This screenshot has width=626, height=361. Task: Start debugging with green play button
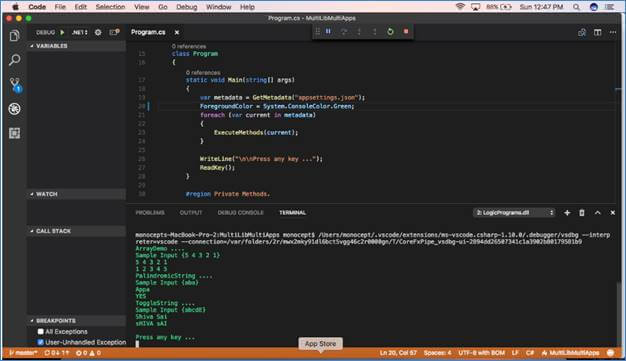(62, 32)
